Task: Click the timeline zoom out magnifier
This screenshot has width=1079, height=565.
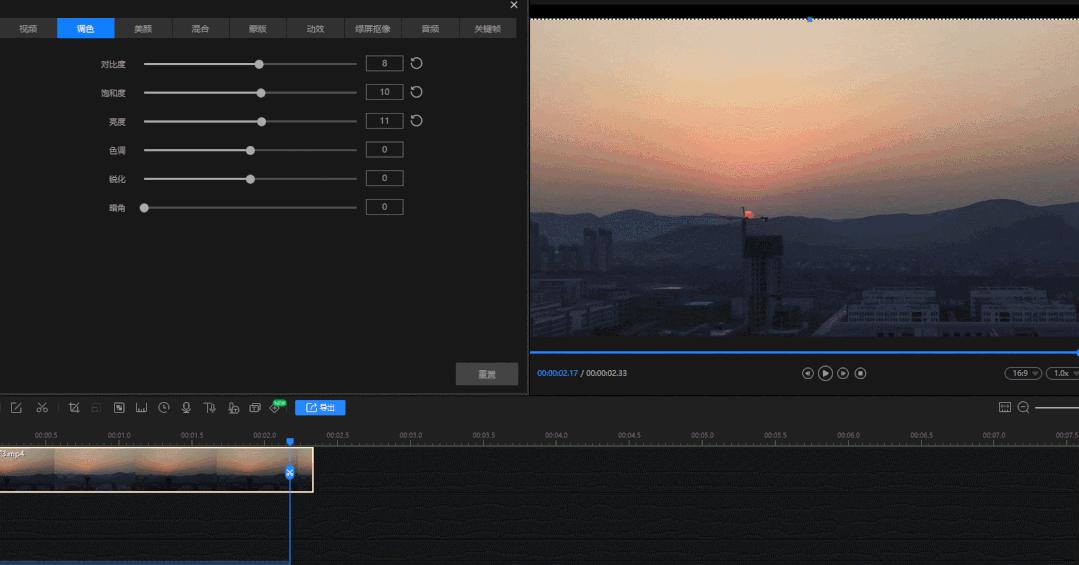Action: point(1023,408)
